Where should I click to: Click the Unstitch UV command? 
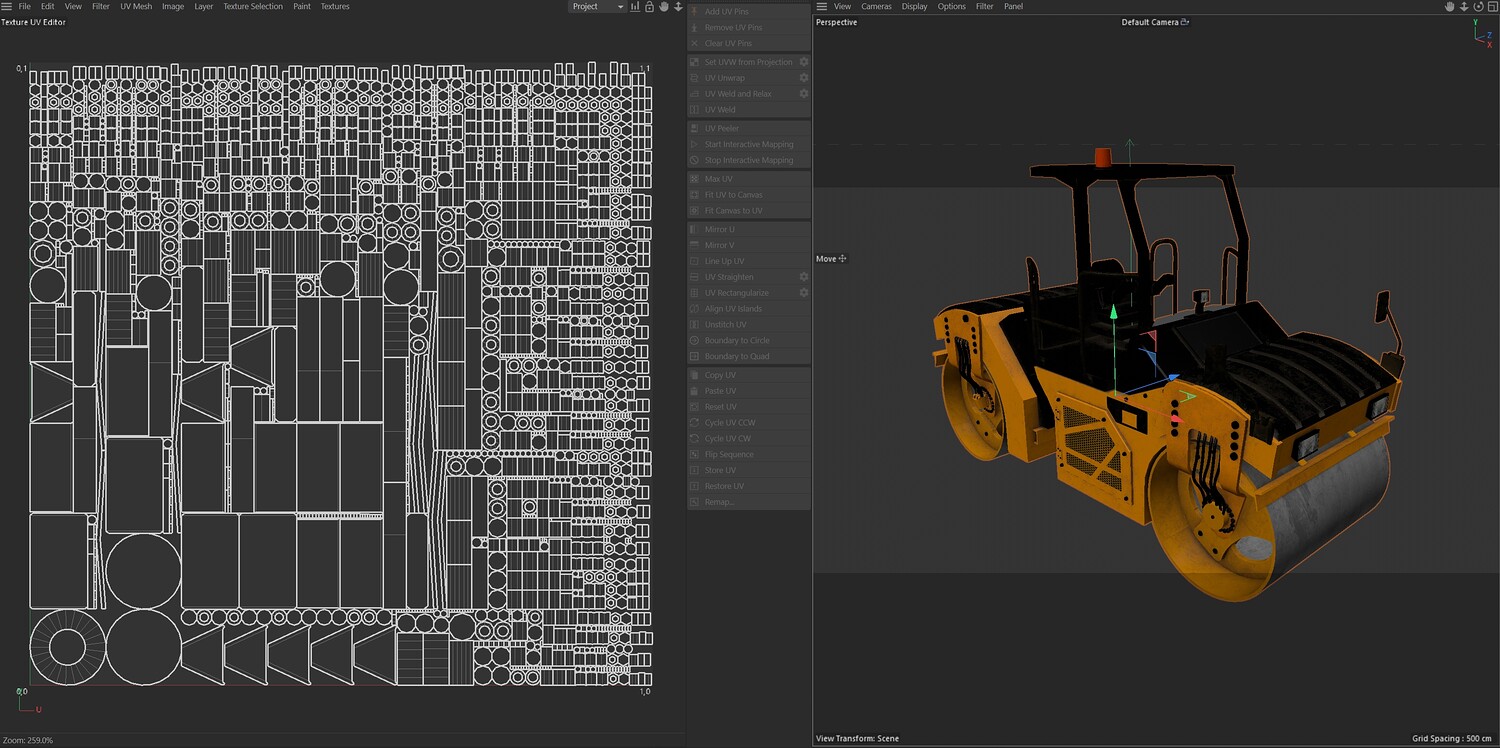[x=749, y=325]
